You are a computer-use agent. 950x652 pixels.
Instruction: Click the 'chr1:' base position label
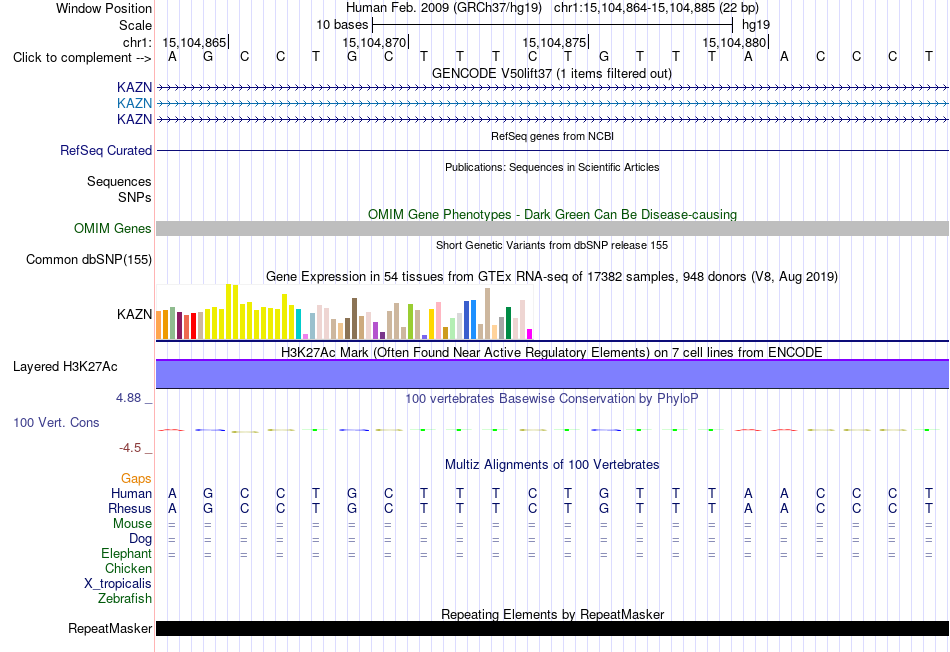(x=137, y=42)
